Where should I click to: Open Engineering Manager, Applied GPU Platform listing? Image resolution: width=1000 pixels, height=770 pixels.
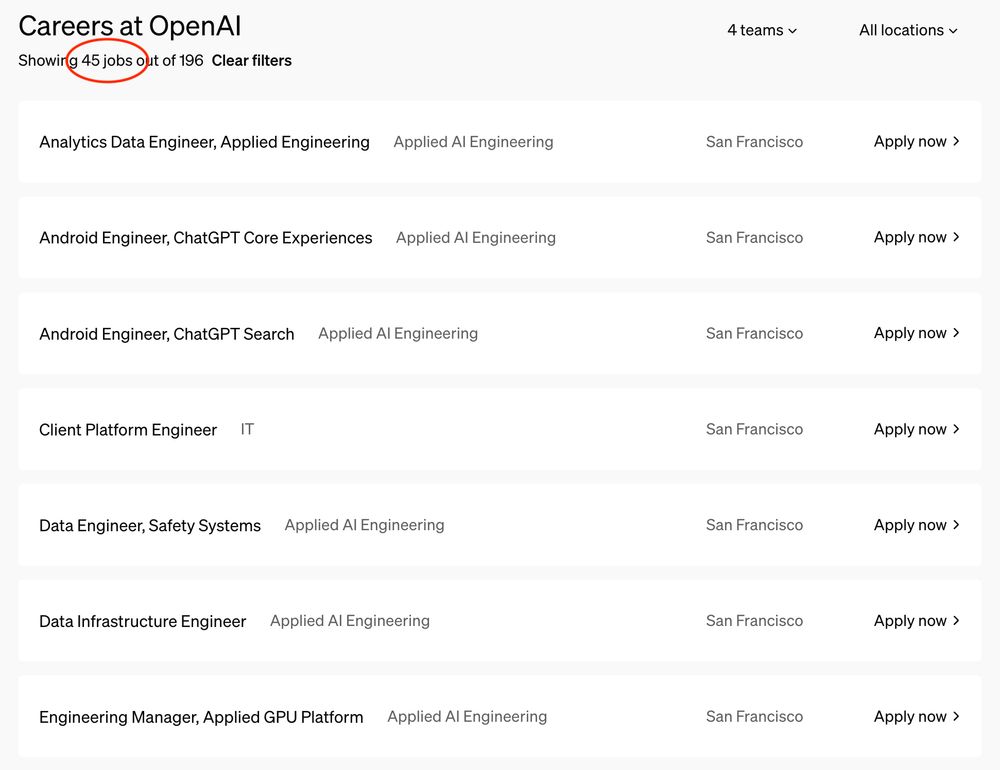[201, 717]
